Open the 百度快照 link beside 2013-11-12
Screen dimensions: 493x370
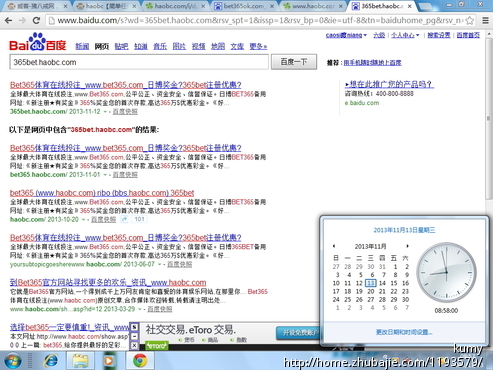tap(125, 112)
